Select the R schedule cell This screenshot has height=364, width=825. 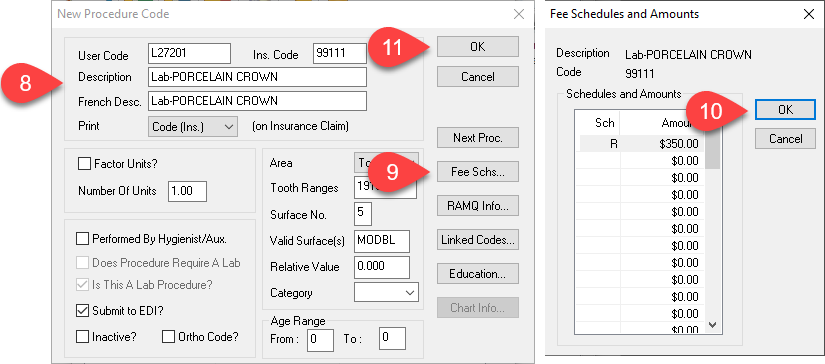(x=600, y=144)
